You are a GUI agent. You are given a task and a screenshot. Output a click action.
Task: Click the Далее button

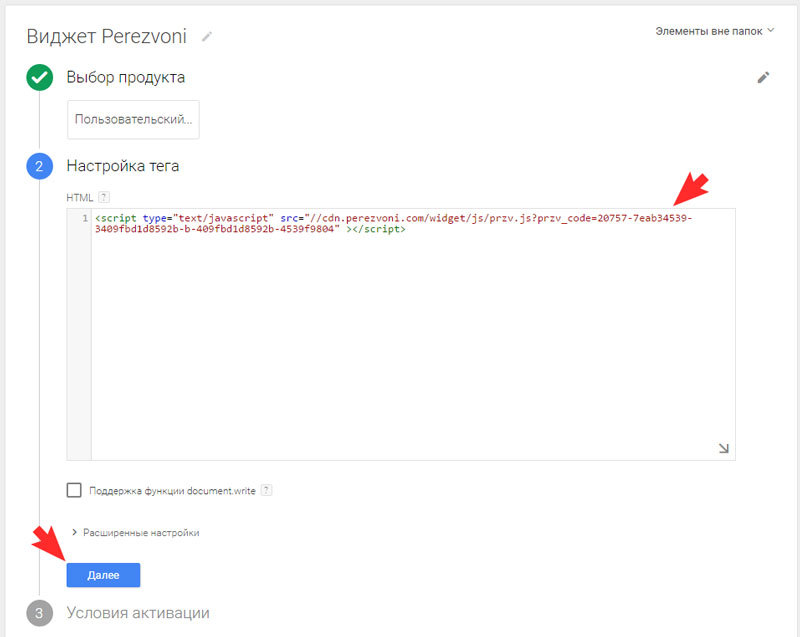pyautogui.click(x=103, y=575)
